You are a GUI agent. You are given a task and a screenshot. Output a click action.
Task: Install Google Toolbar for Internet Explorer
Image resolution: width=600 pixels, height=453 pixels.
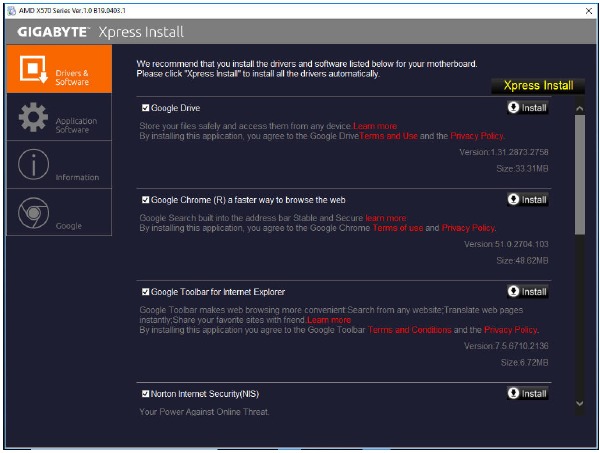(x=527, y=291)
